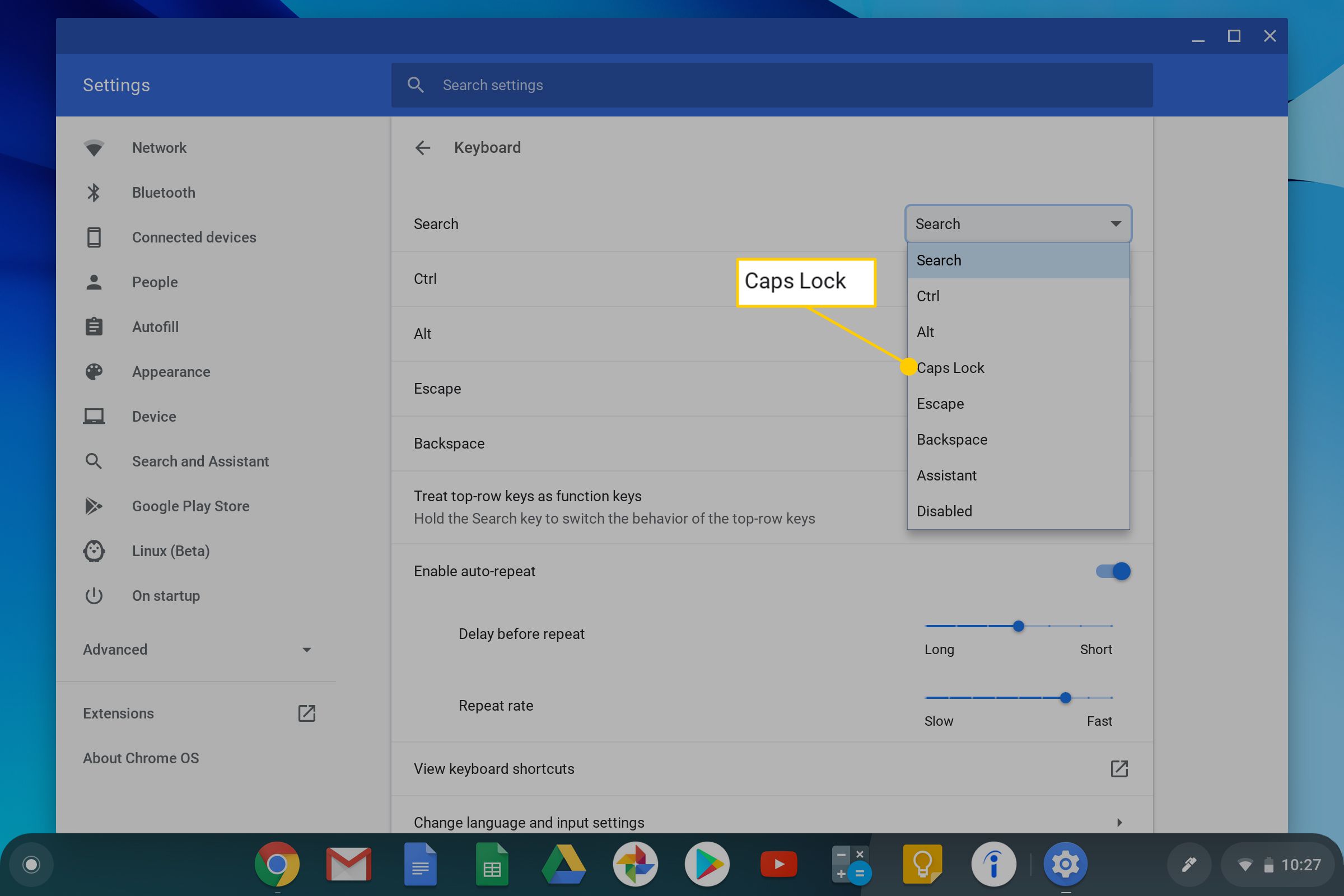Click the Appearance settings icon
Screen dimensions: 1344x896
[93, 371]
